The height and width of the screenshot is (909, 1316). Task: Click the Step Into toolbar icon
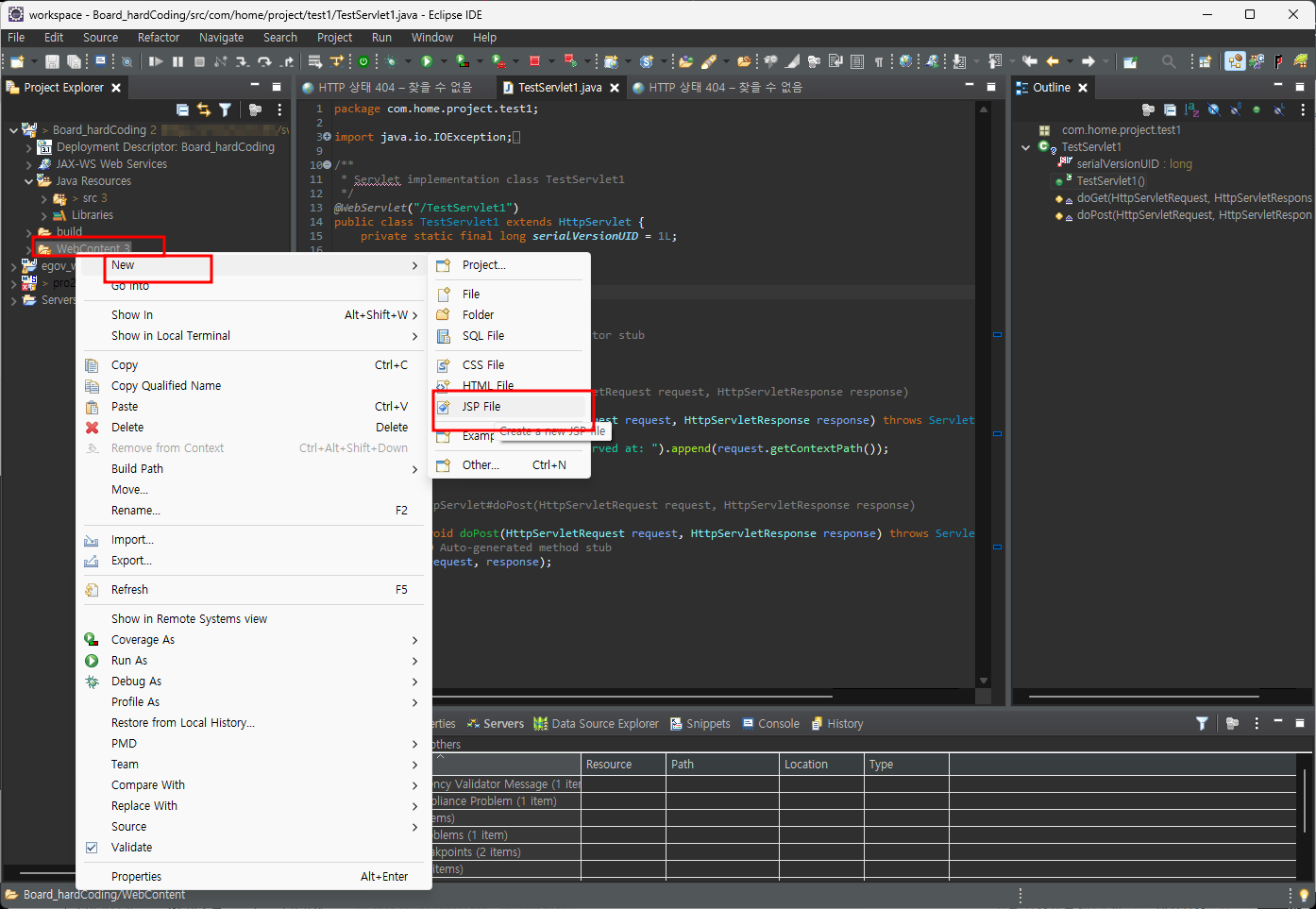point(242,61)
